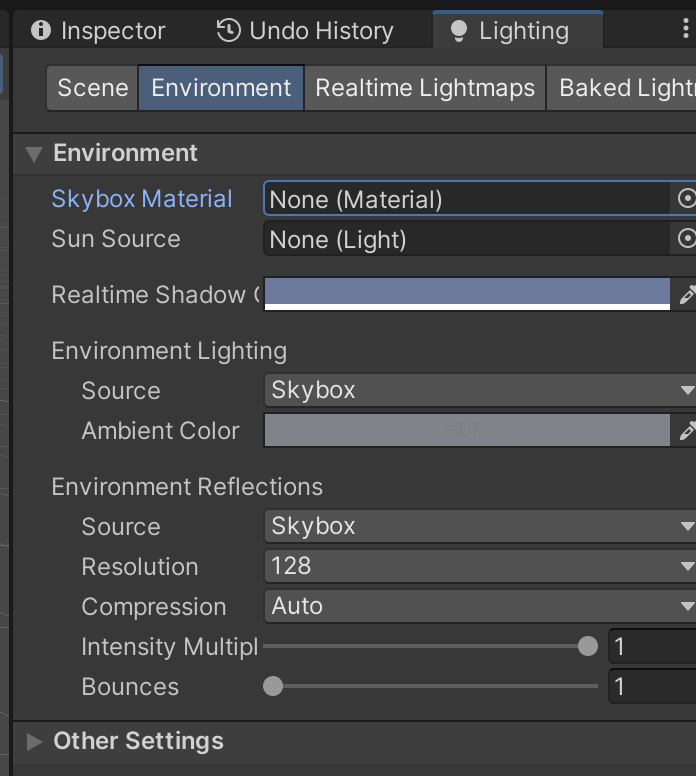The image size is (696, 776).
Task: Open the Realtime Shadow Color swatch
Action: point(467,294)
